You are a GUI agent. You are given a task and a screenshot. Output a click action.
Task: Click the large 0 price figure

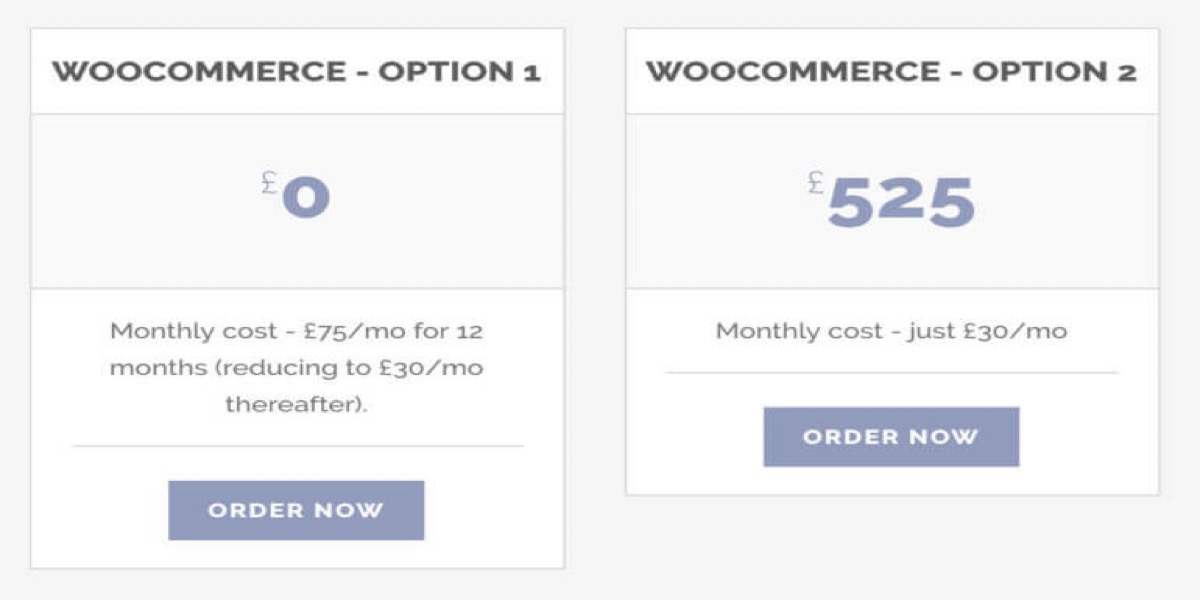pos(306,198)
